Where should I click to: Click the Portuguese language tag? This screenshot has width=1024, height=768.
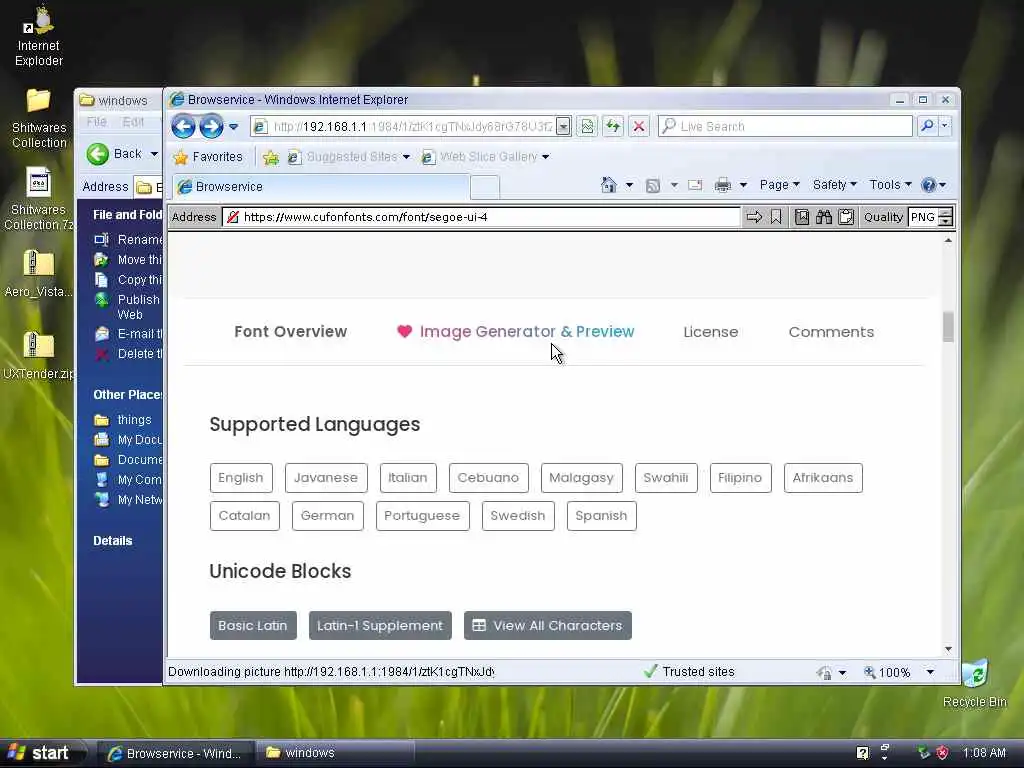point(423,516)
